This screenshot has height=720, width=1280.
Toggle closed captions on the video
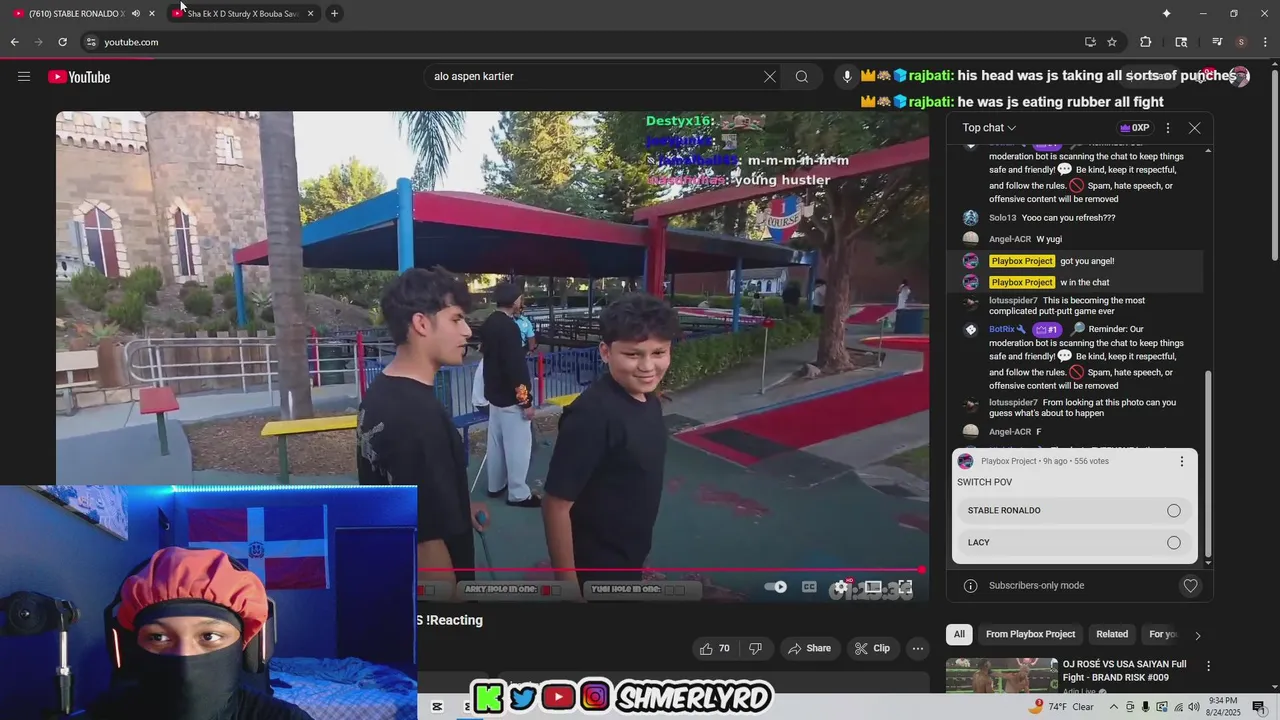pos(809,588)
